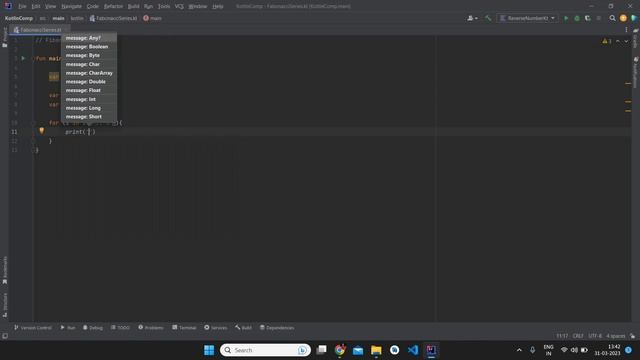640x360 pixels.
Task: Toggle tool window bars corner icon
Action: (4, 336)
